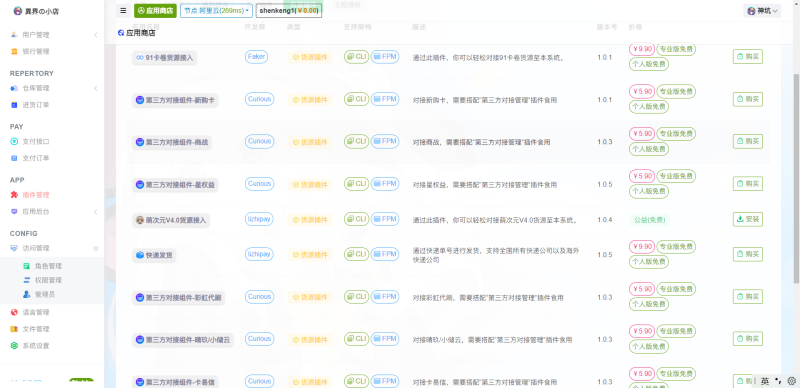Open 仓库管理 in the sidebar
The image size is (800, 388).
36,88
